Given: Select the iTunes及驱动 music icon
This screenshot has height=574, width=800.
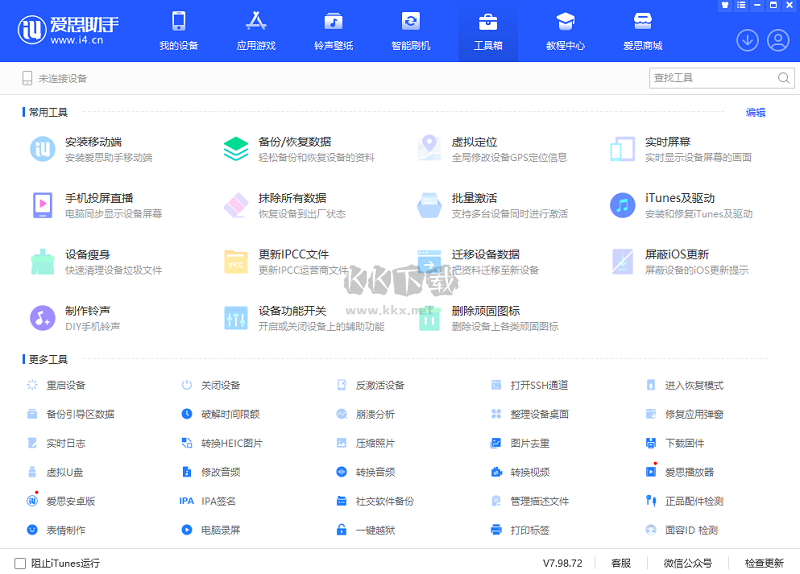Looking at the screenshot, I should click(623, 205).
